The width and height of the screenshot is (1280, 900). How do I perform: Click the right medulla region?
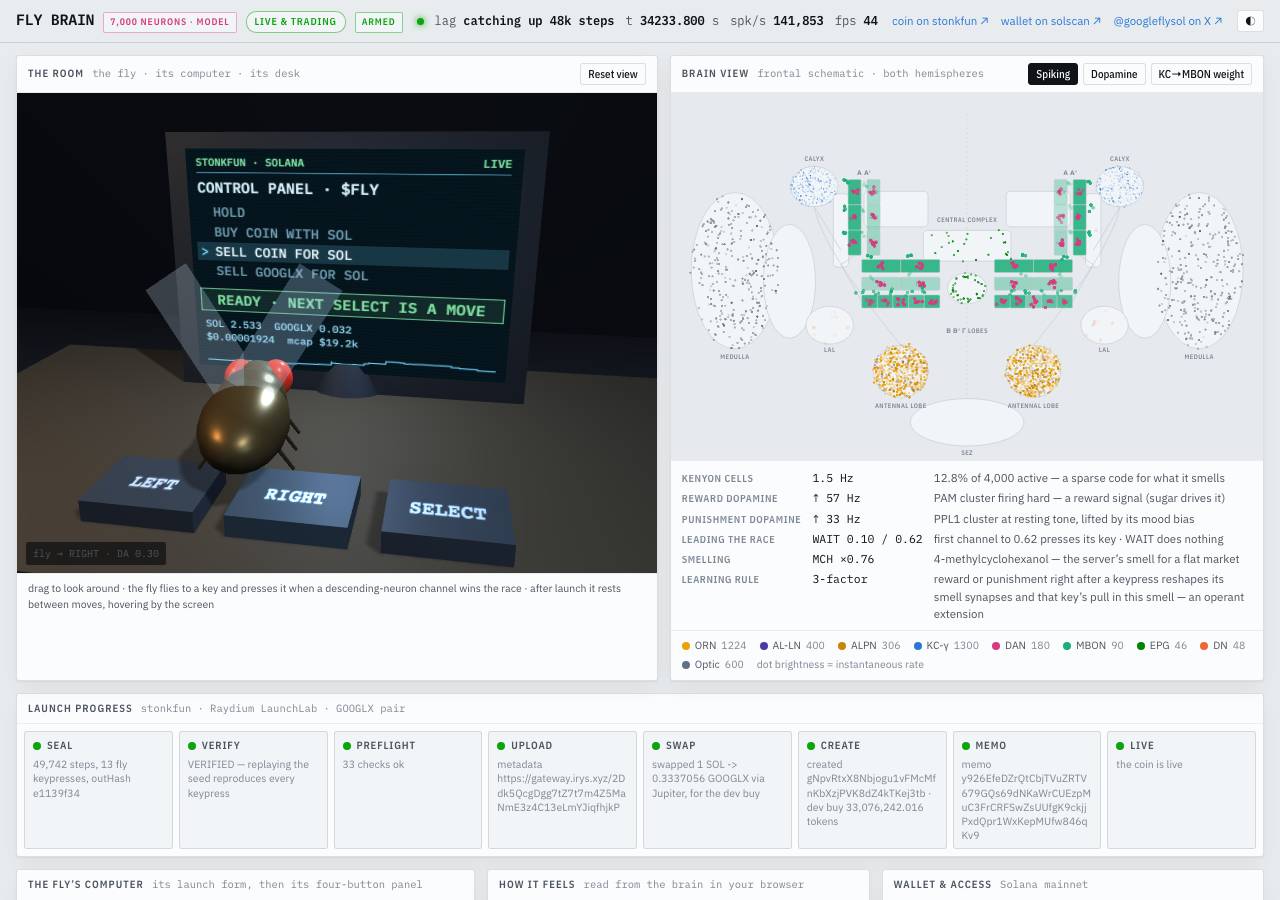1200,271
